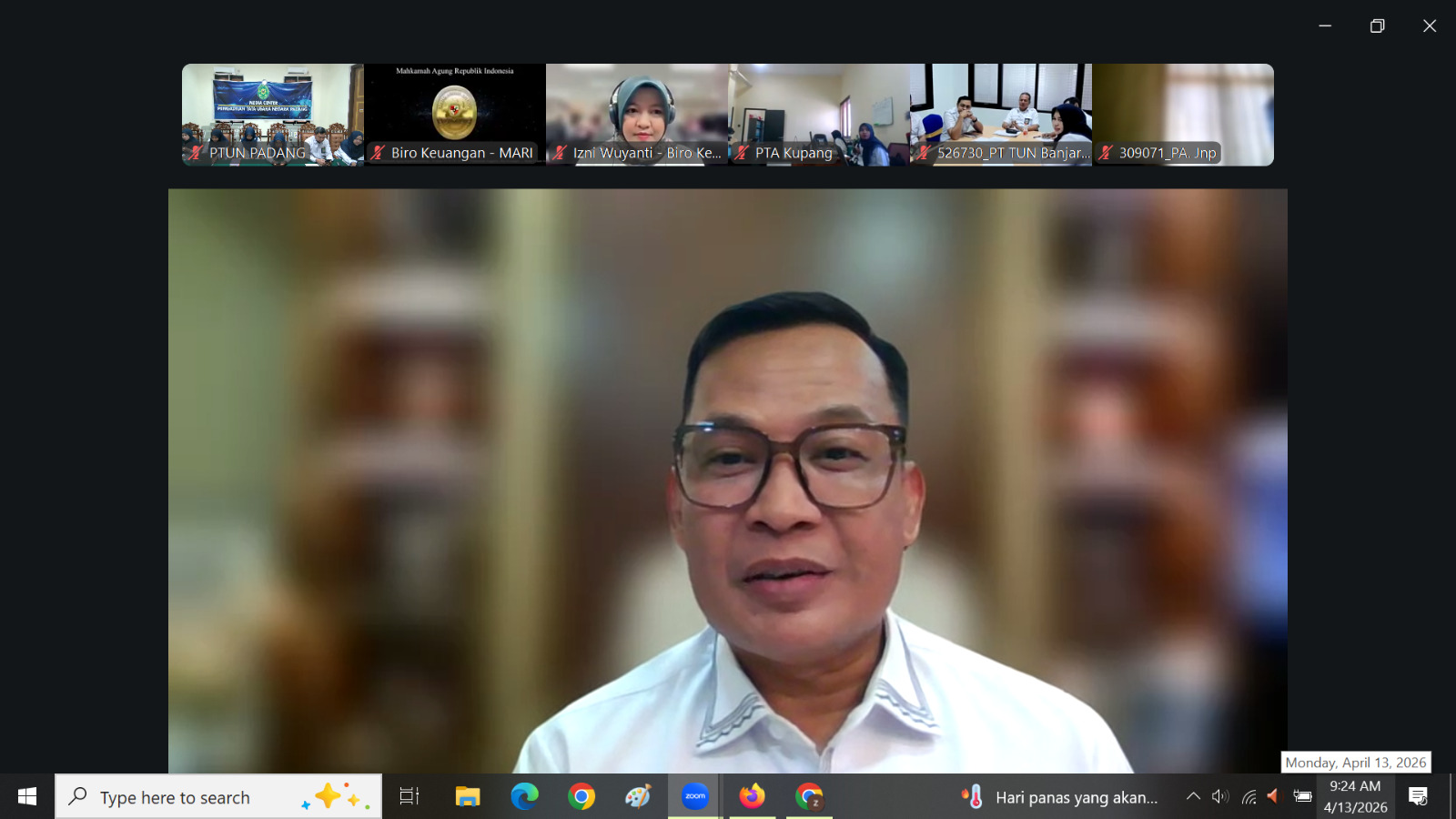Launch Microsoft Edge browser
The image size is (1456, 819).
526,796
